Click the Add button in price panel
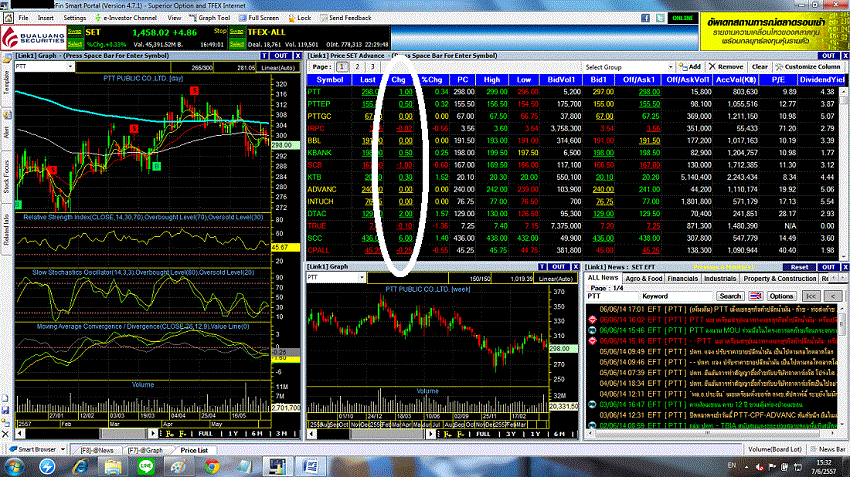850x477 pixels. tap(690, 67)
